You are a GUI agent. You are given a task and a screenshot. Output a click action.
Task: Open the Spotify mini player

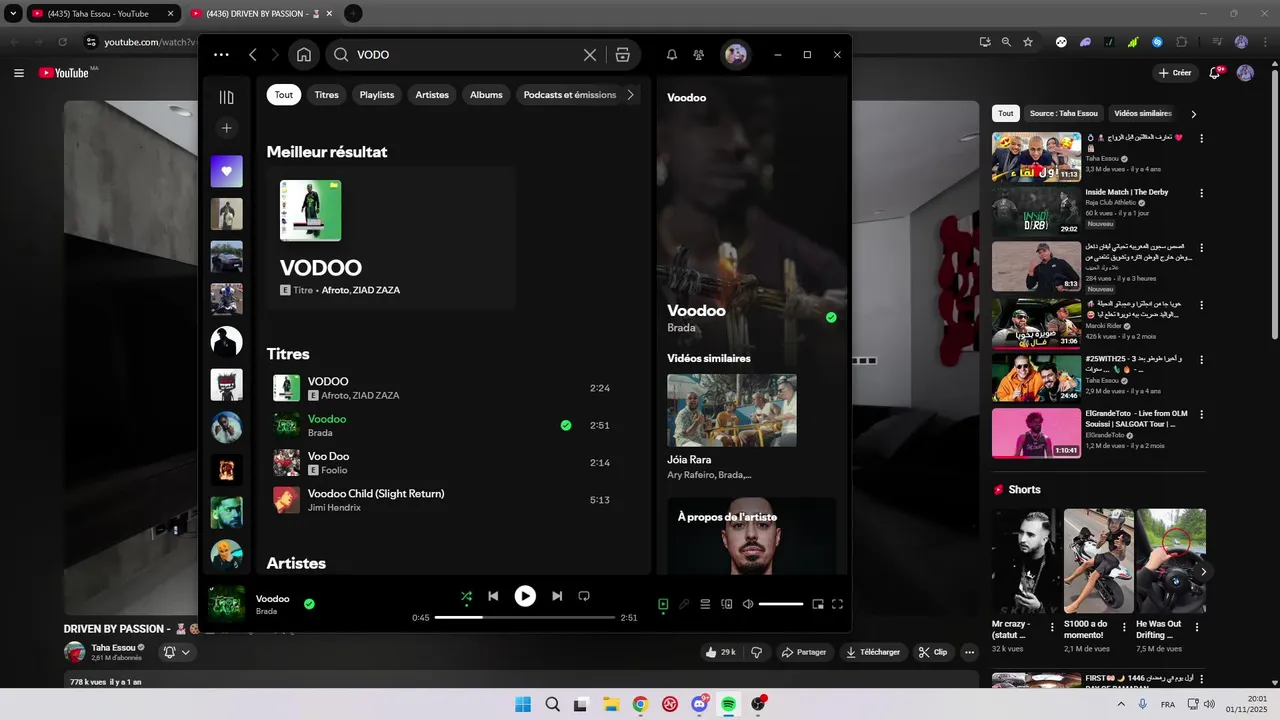pyautogui.click(x=818, y=604)
